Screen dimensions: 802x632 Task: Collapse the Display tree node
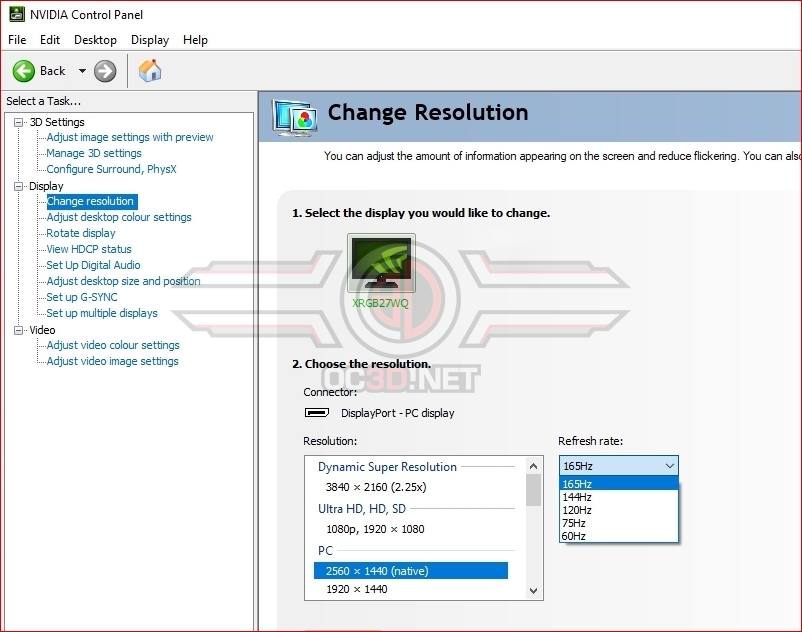(x=18, y=186)
